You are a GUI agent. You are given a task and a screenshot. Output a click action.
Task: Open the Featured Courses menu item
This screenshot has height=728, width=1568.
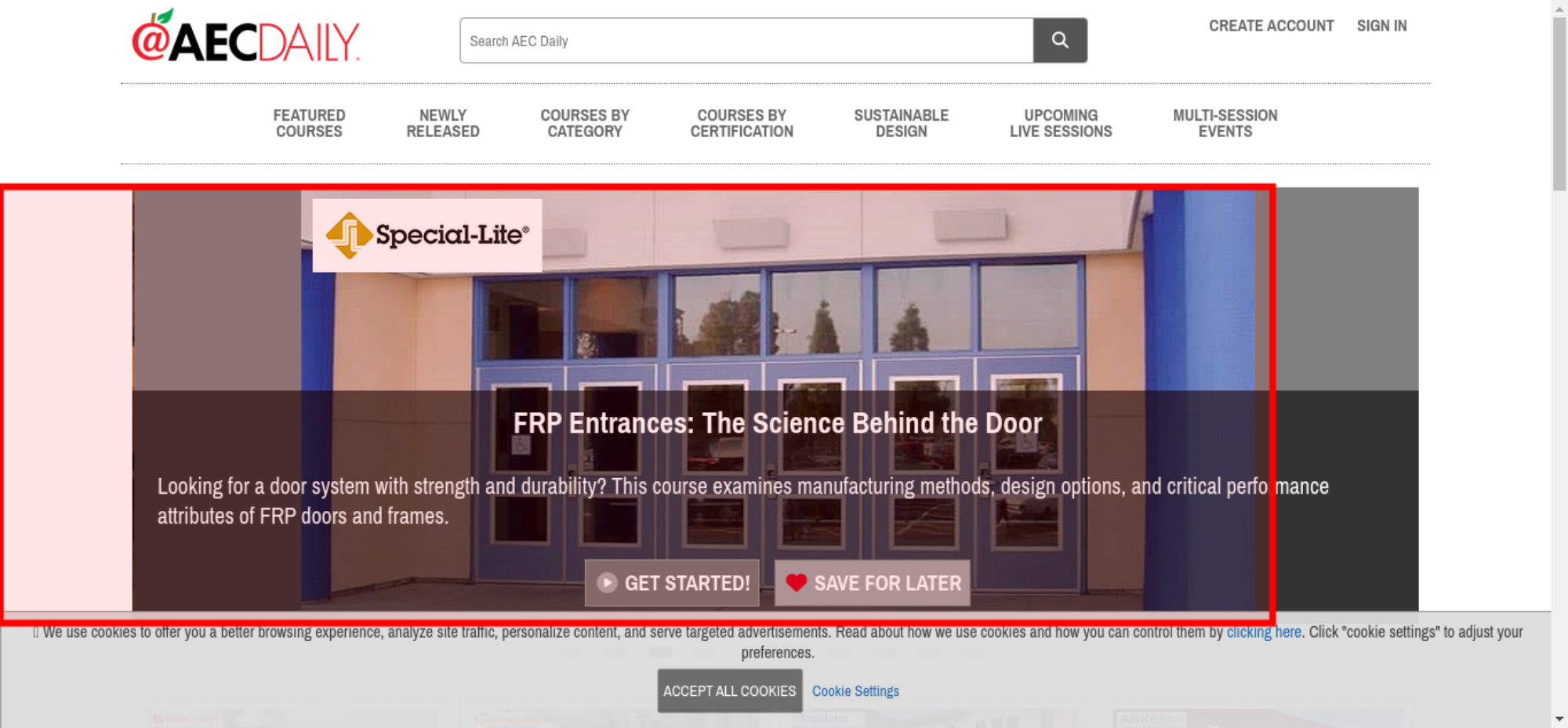click(x=309, y=124)
